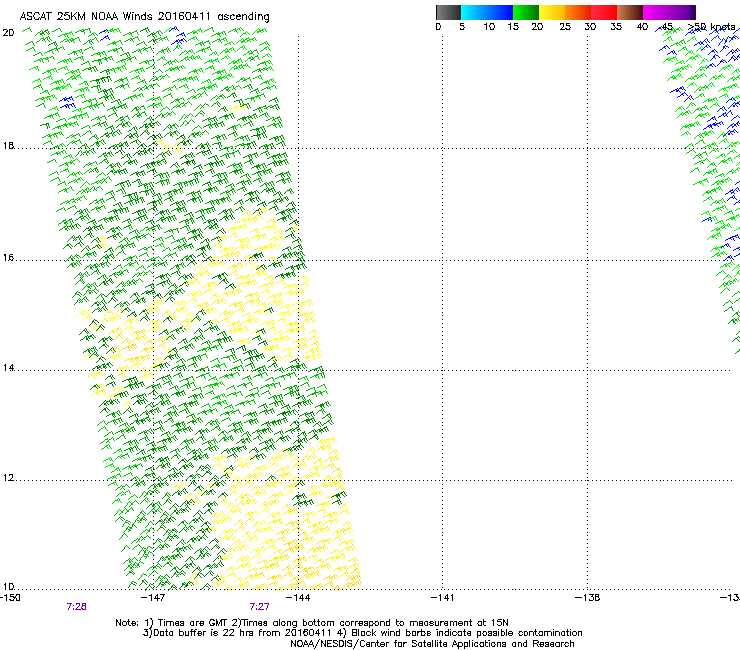Viewport: 740px width, 650px height.
Task: Click the latitude label '14'
Action: 8,368
